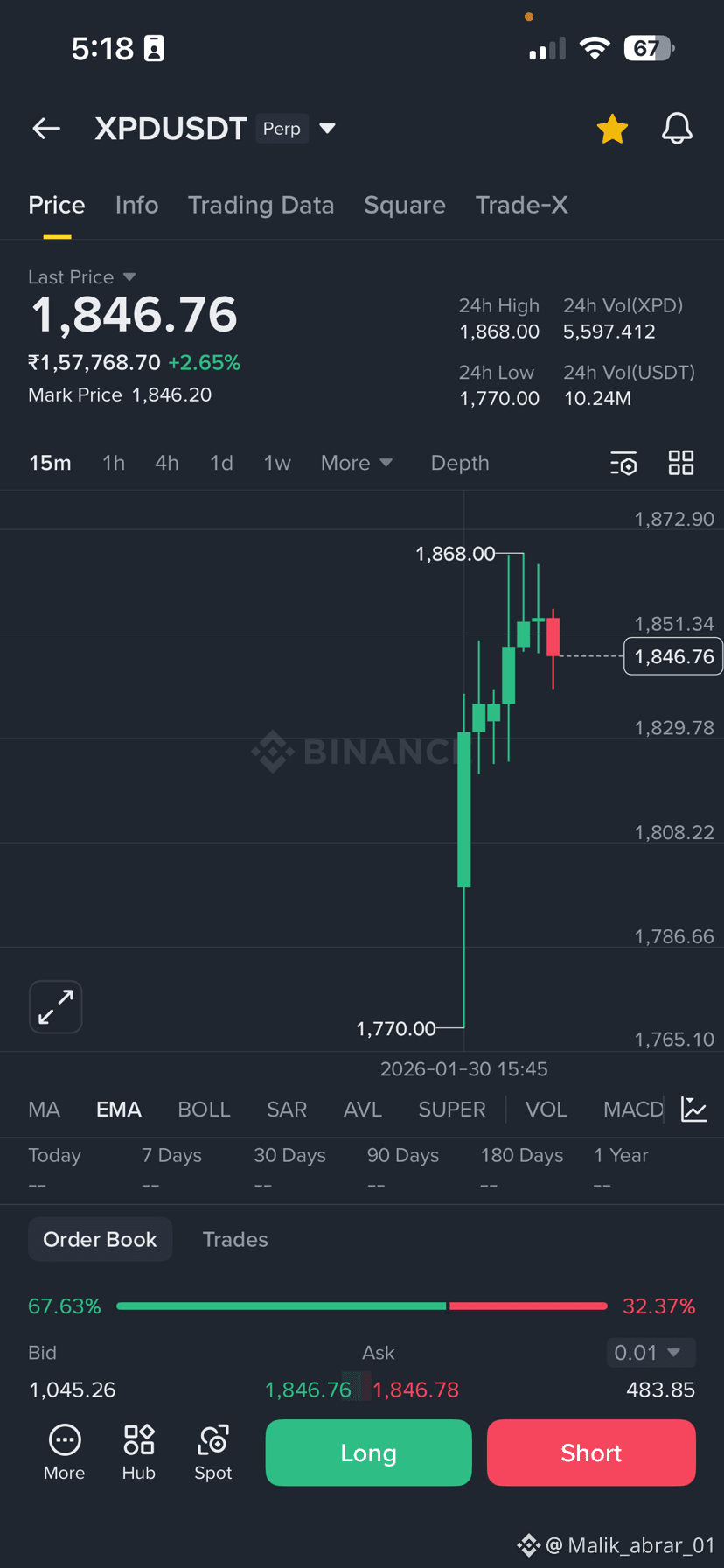Expand chart to fullscreen
This screenshot has height=1568, width=724.
click(56, 1007)
